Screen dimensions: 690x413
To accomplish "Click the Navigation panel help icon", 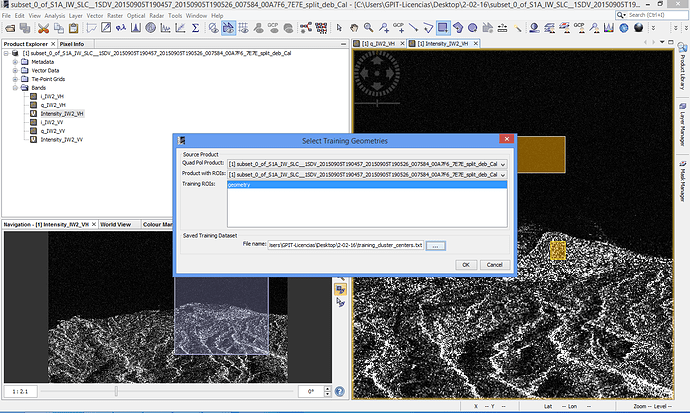I will 339,391.
